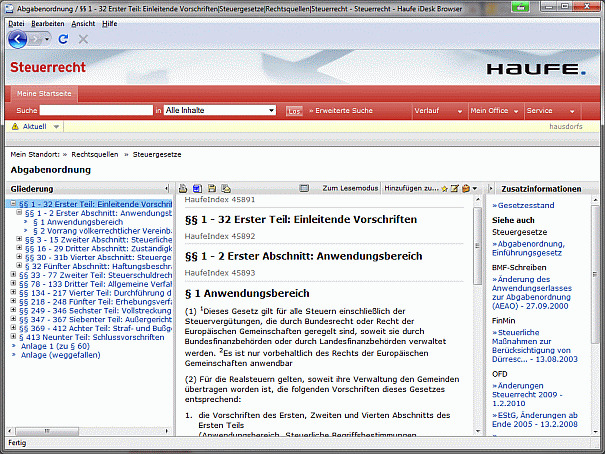This screenshot has width=605, height=454.
Task: Open Abgabenordnung, Einführungsgesetz link
Action: pyautogui.click(x=528, y=248)
